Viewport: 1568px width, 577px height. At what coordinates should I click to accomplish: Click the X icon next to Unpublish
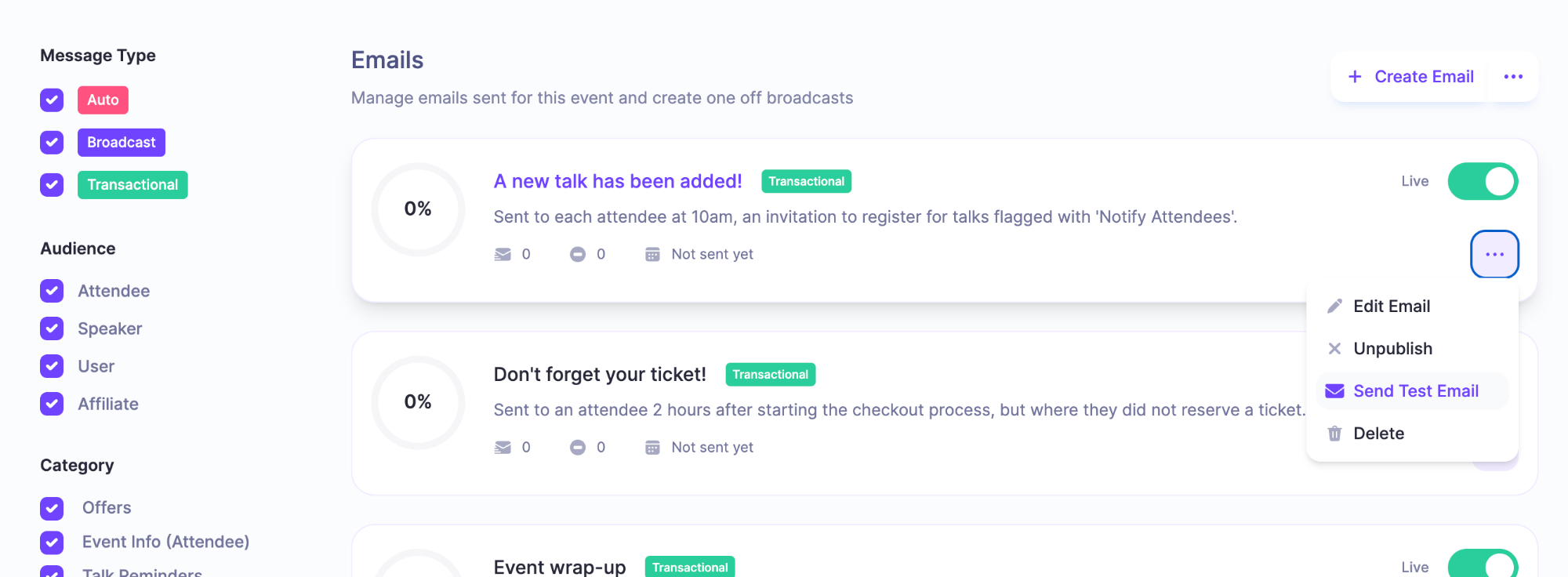[x=1334, y=349]
